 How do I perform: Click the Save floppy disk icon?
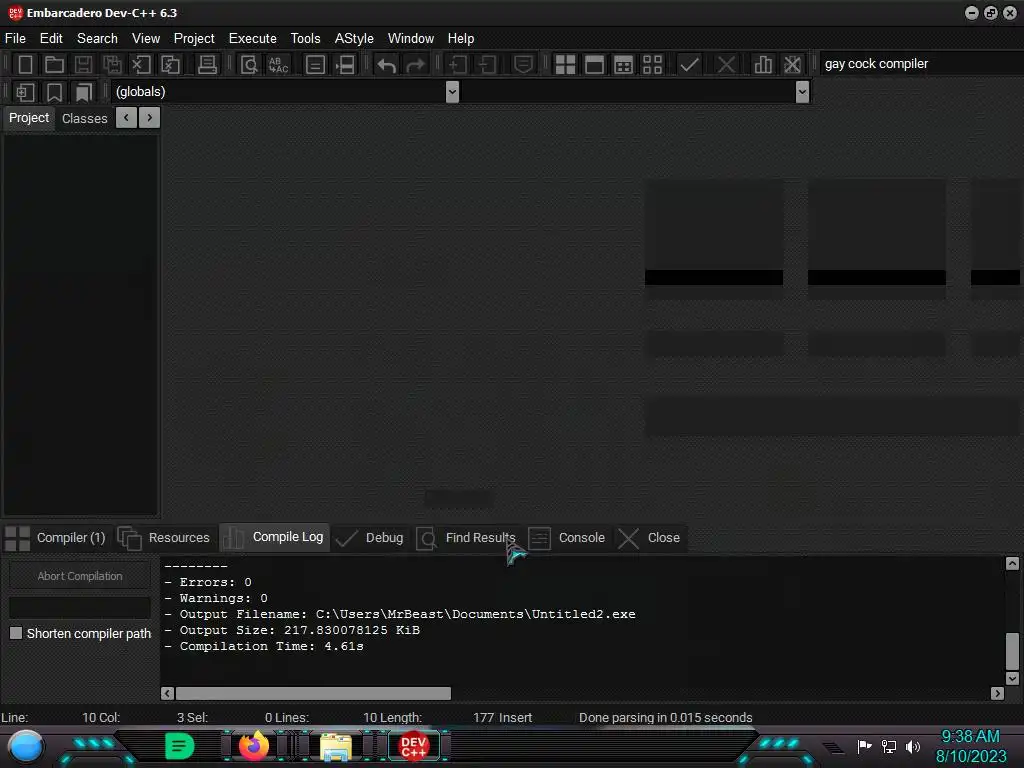coord(83,65)
